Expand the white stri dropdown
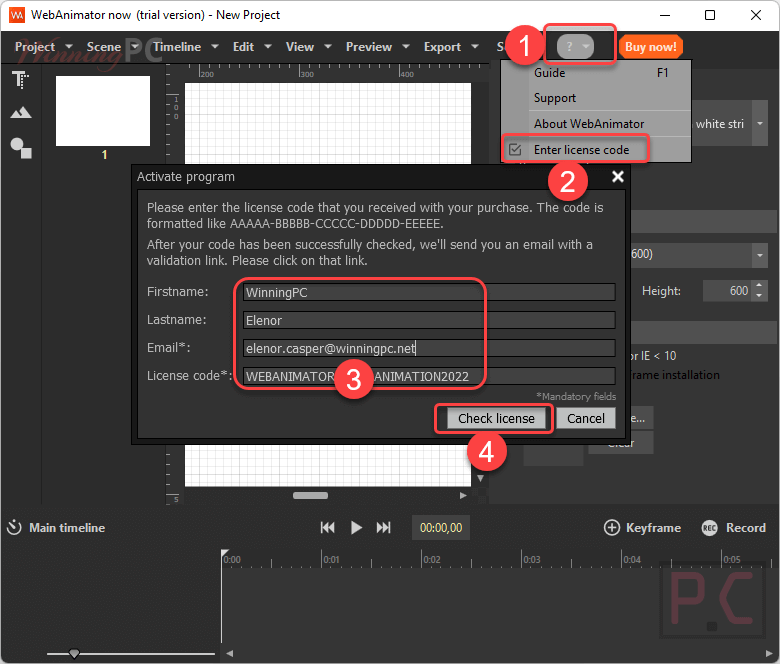Image resolution: width=780 pixels, height=664 pixels. click(x=760, y=123)
